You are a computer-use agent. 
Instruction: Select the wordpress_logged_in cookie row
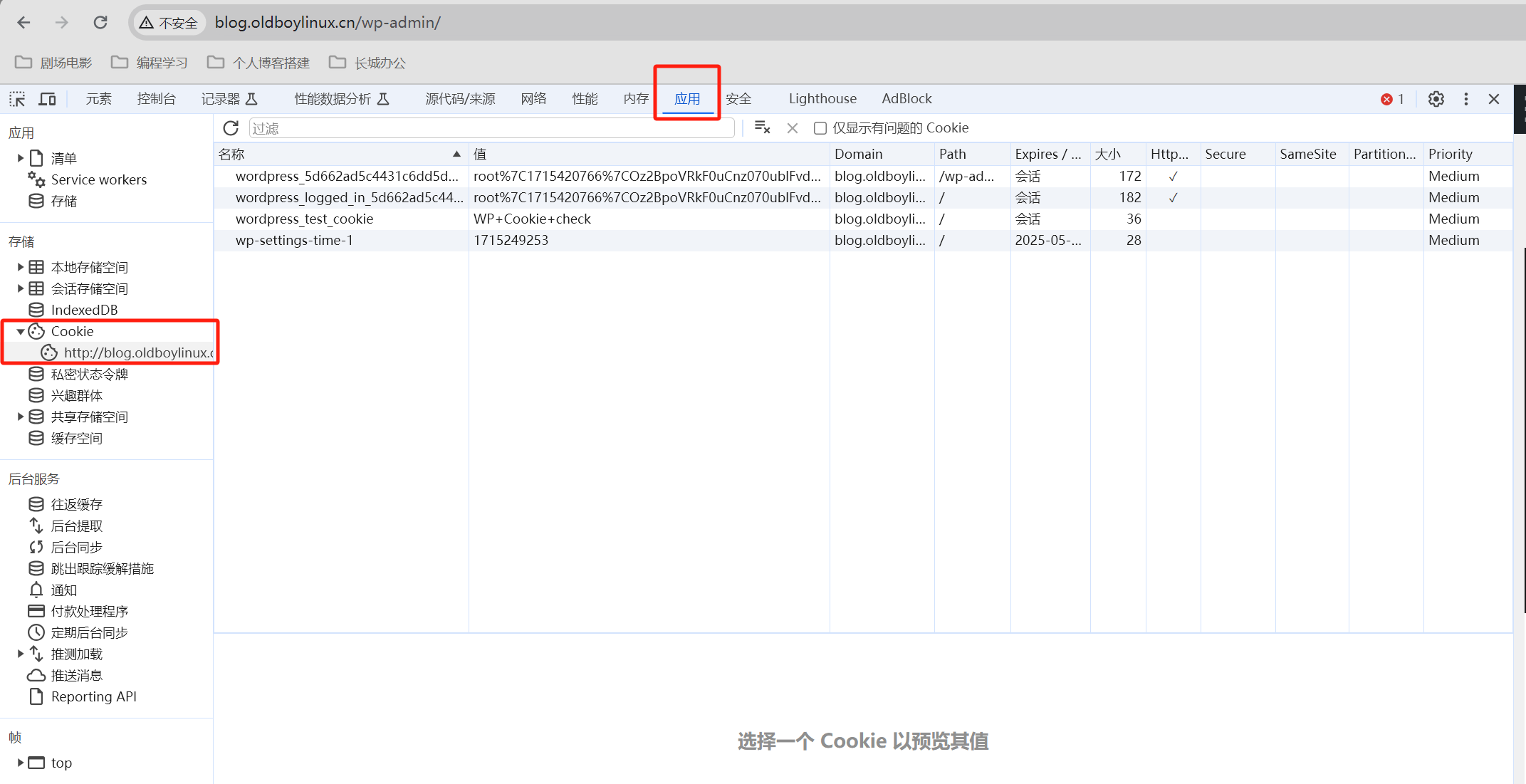click(x=863, y=197)
